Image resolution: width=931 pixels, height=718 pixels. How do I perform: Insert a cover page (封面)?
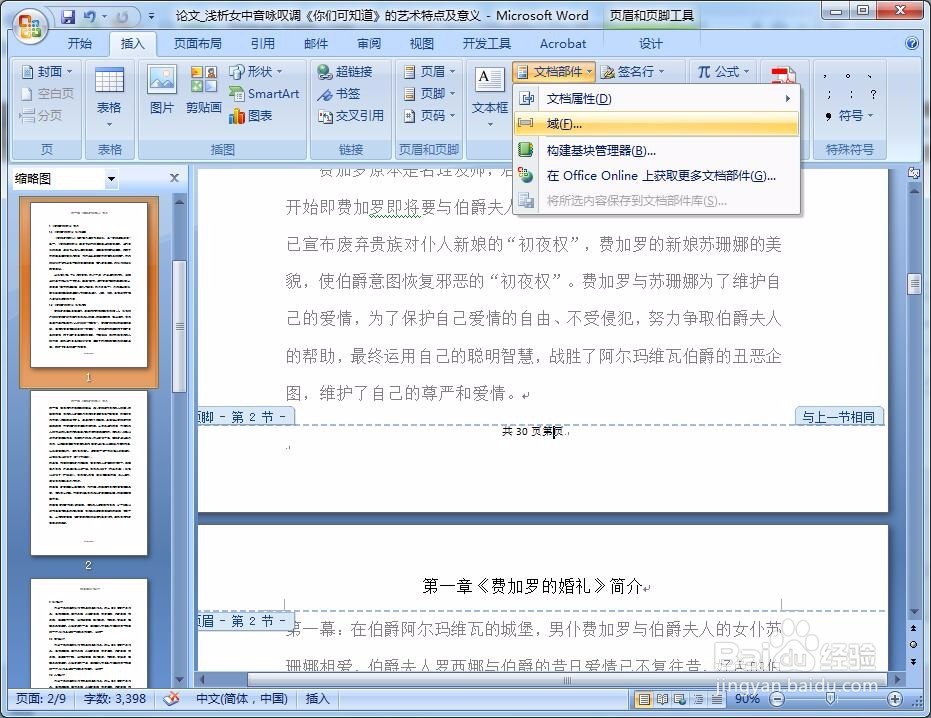[48, 72]
